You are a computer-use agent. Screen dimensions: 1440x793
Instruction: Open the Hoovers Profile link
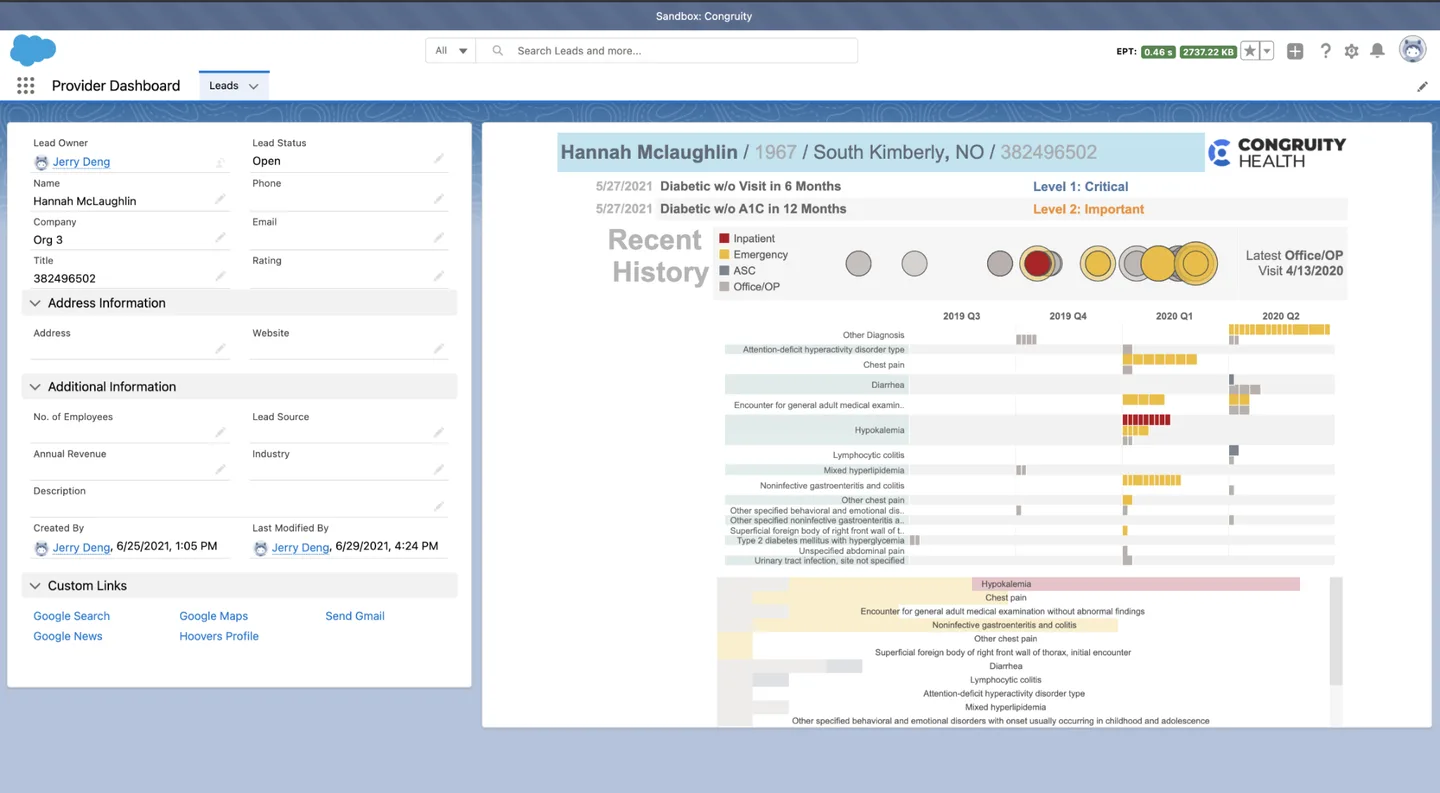pyautogui.click(x=218, y=635)
